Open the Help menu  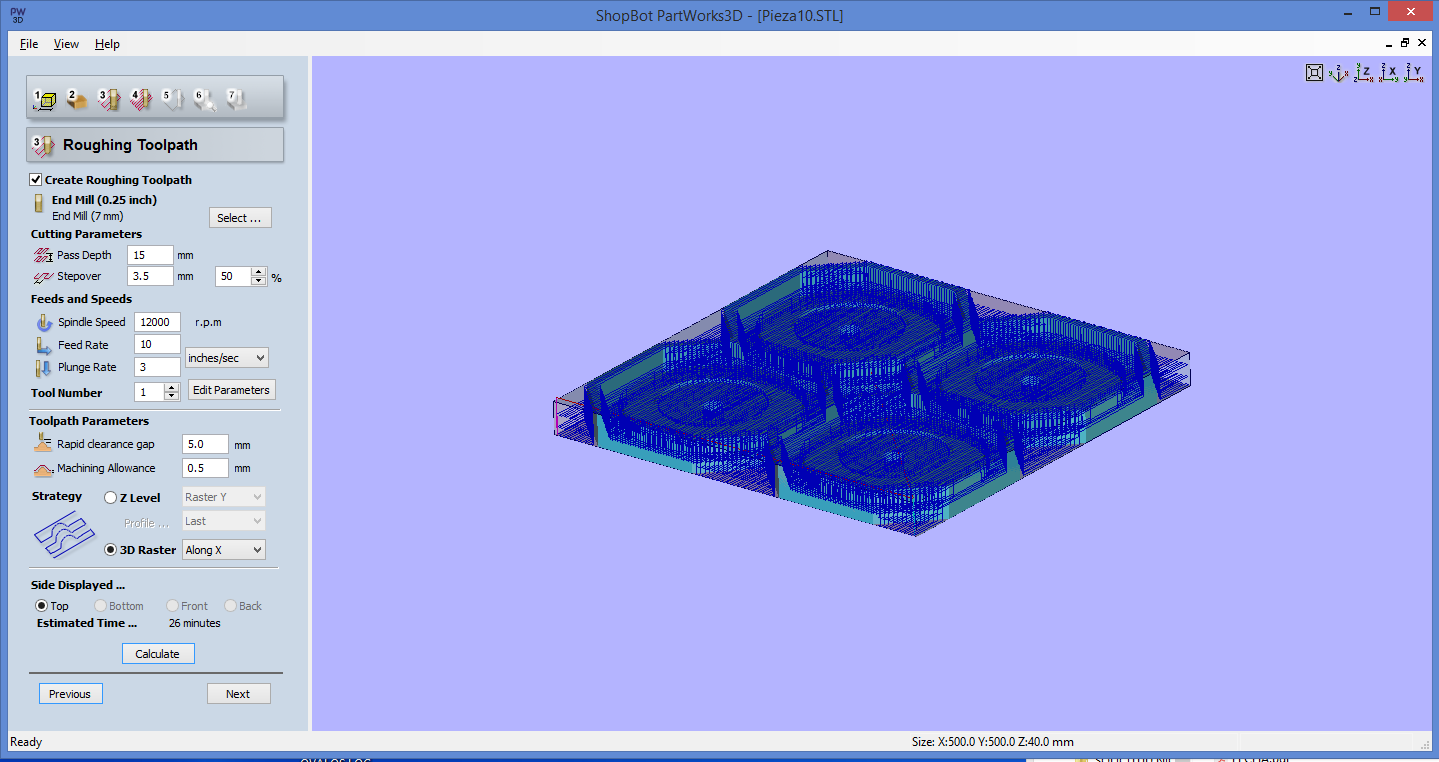tap(107, 44)
